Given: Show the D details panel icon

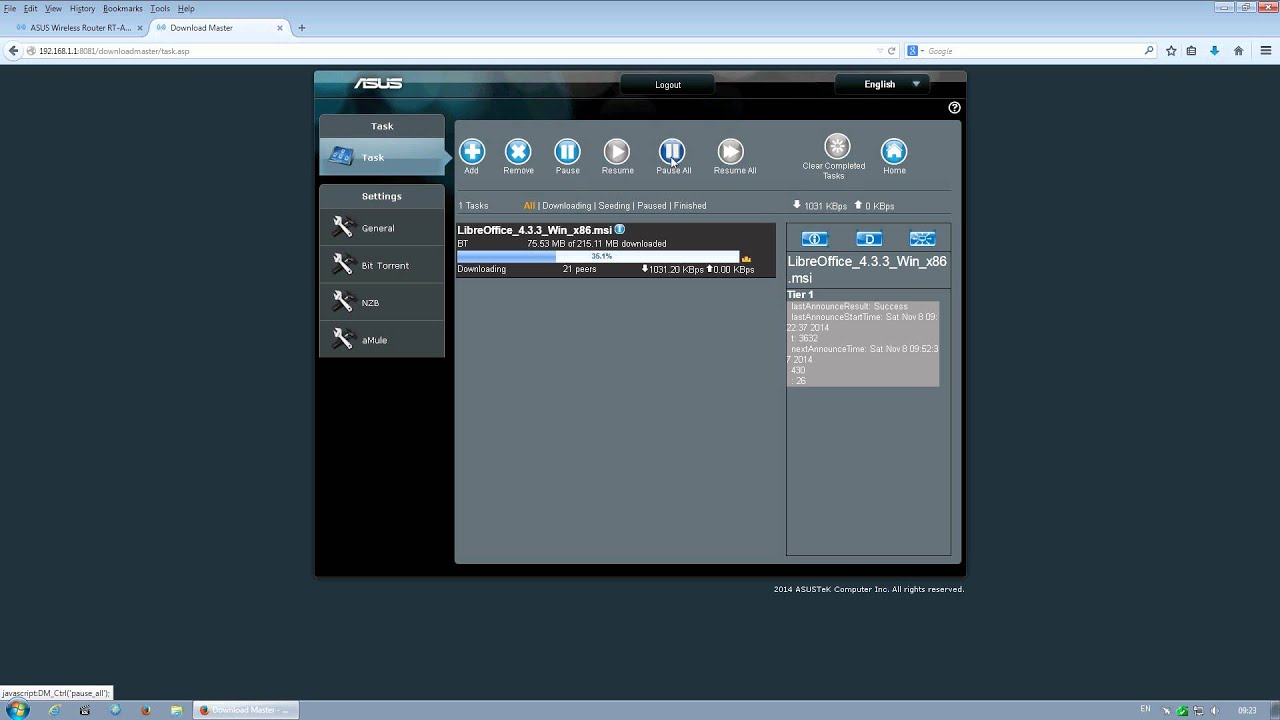Looking at the screenshot, I should pyautogui.click(x=869, y=239).
